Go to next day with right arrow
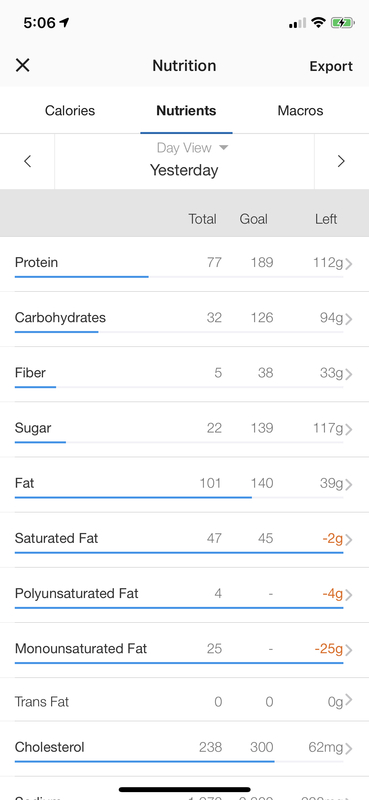The width and height of the screenshot is (369, 800). click(341, 162)
